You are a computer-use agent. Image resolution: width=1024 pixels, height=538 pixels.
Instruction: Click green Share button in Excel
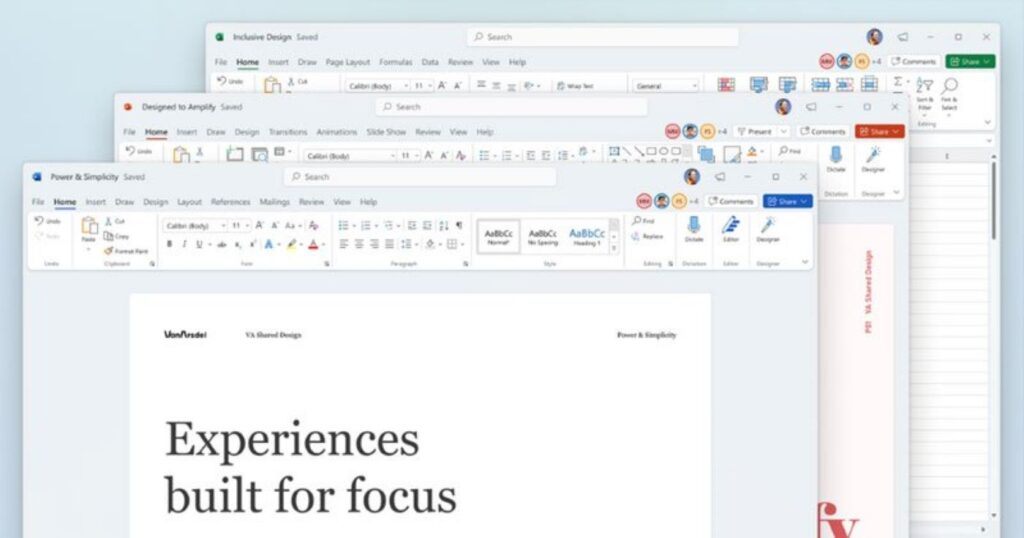[970, 61]
